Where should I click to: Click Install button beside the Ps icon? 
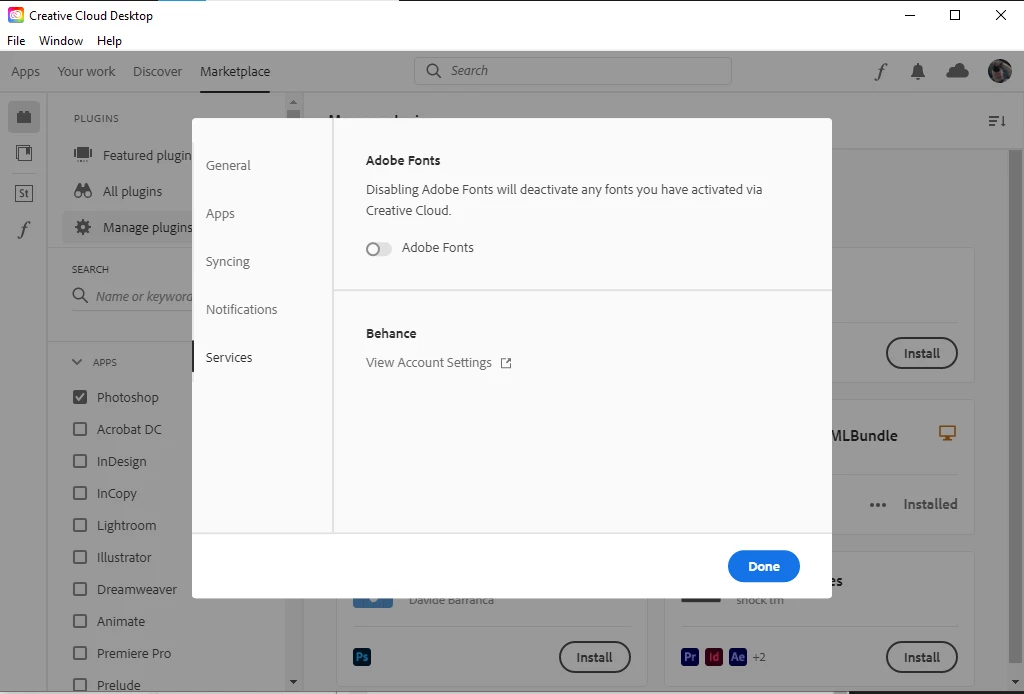(594, 657)
